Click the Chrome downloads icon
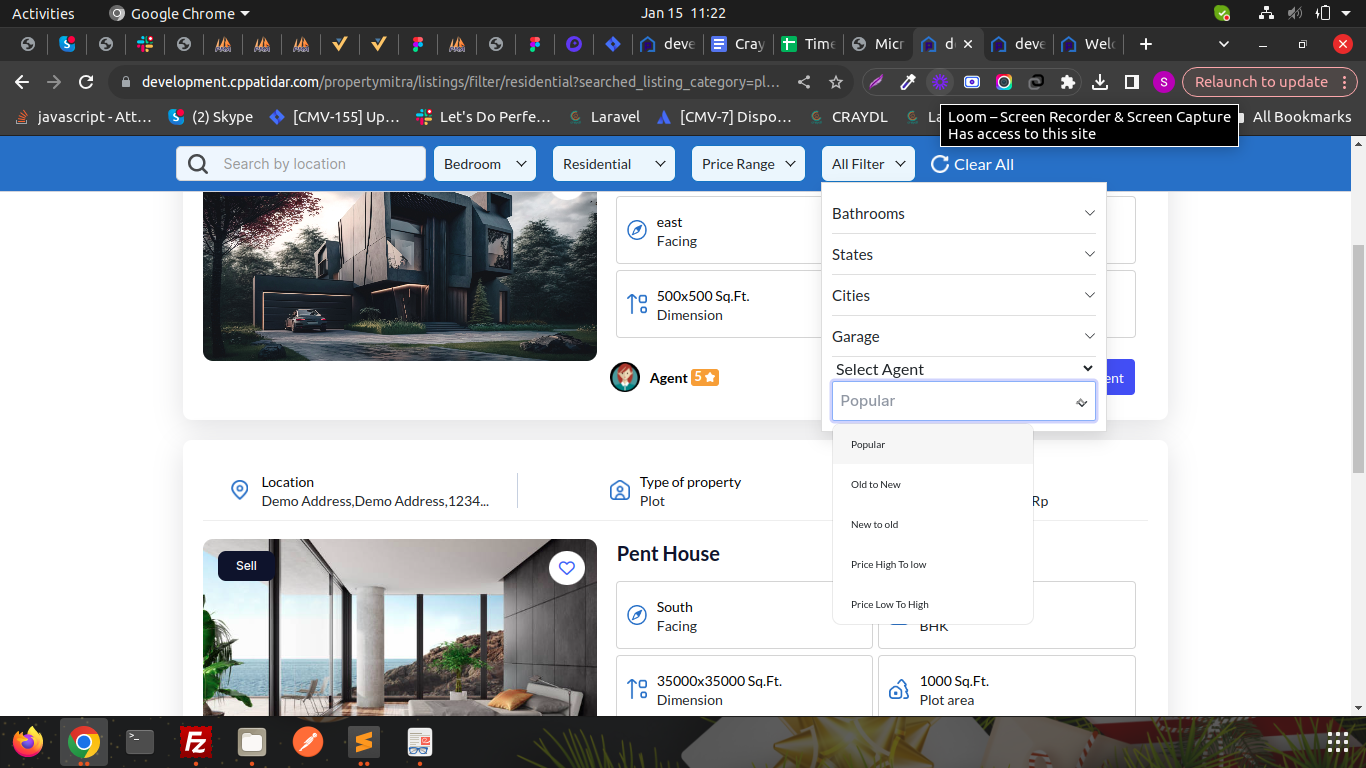This screenshot has height=768, width=1366. [x=1100, y=82]
